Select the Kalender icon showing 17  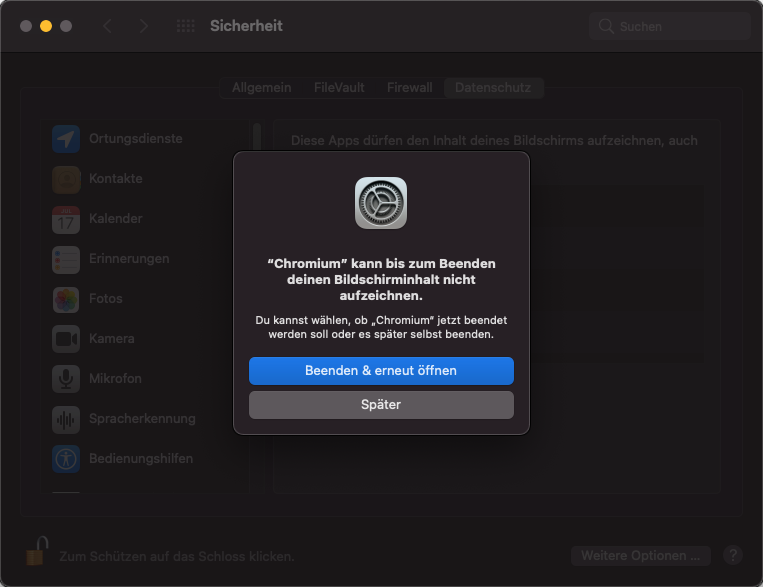pyautogui.click(x=66, y=220)
